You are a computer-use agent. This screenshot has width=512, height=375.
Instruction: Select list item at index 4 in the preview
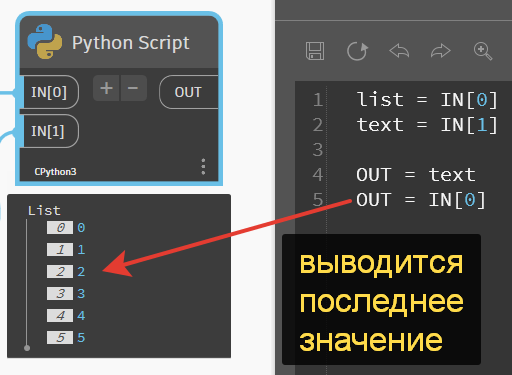[66, 316]
